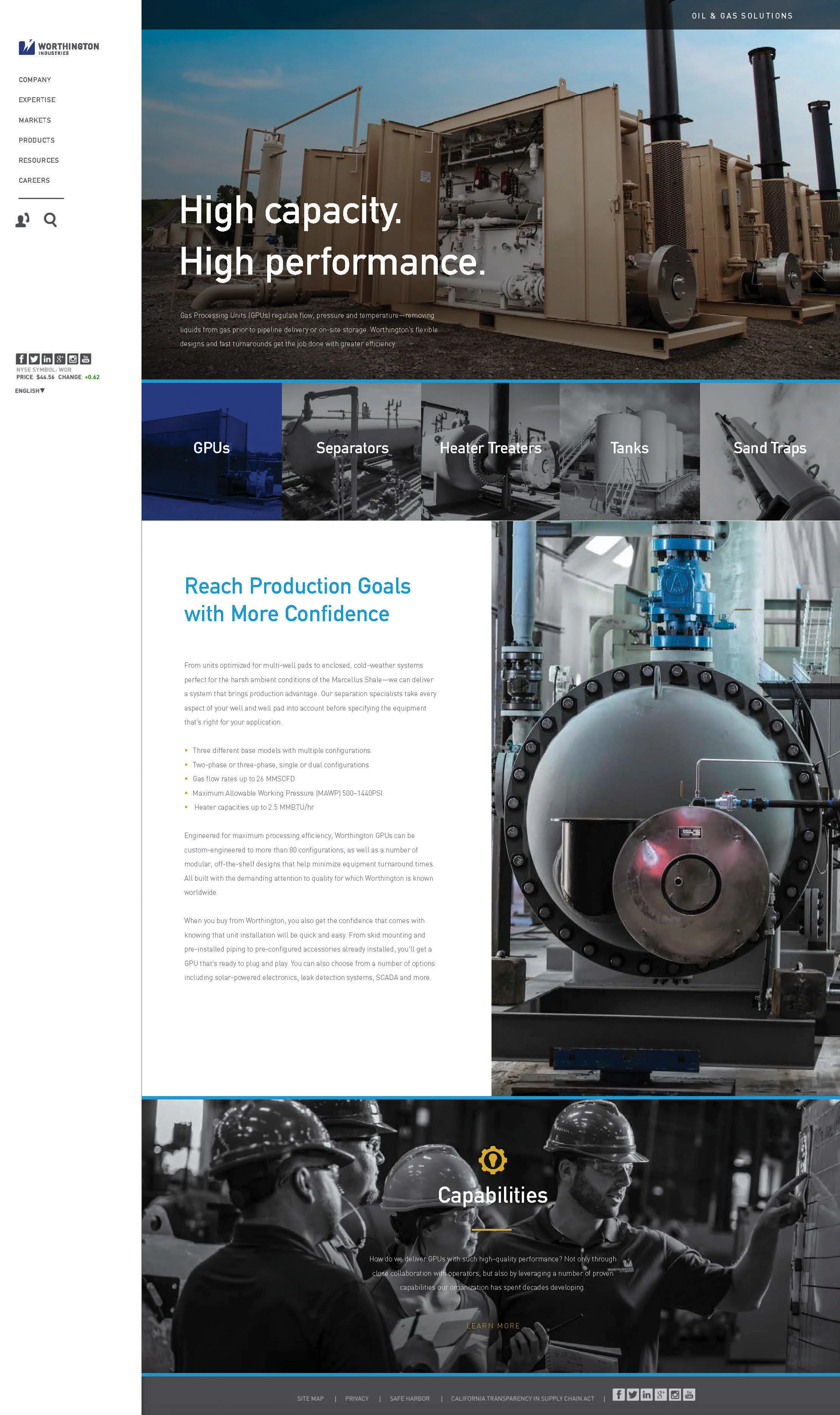
Task: Open YouTube icon in the footer
Action: tap(689, 1394)
